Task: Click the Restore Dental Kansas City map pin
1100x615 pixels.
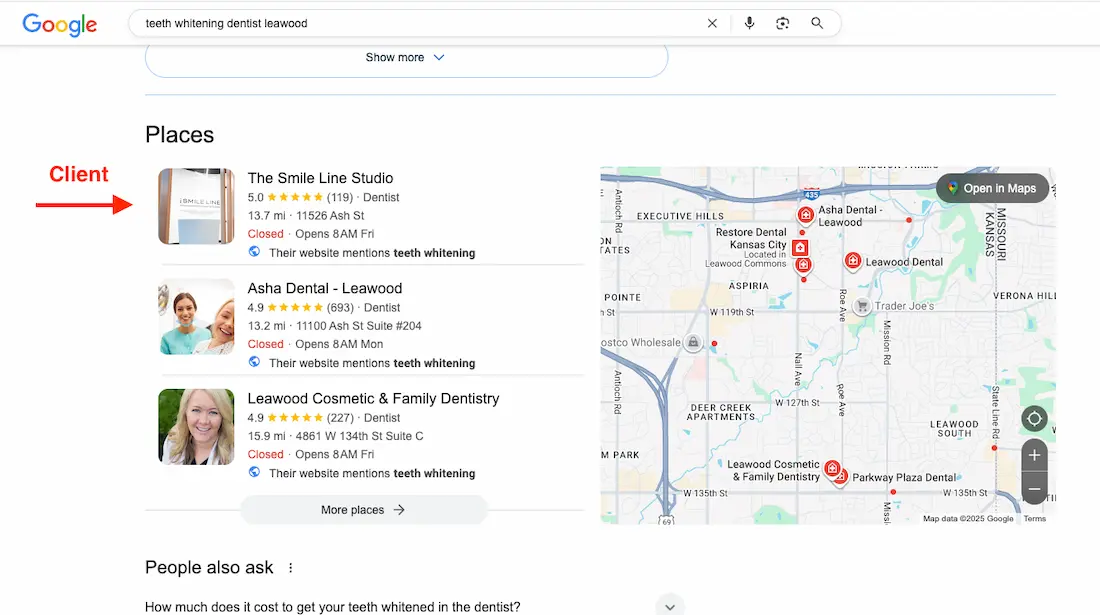Action: (x=800, y=248)
